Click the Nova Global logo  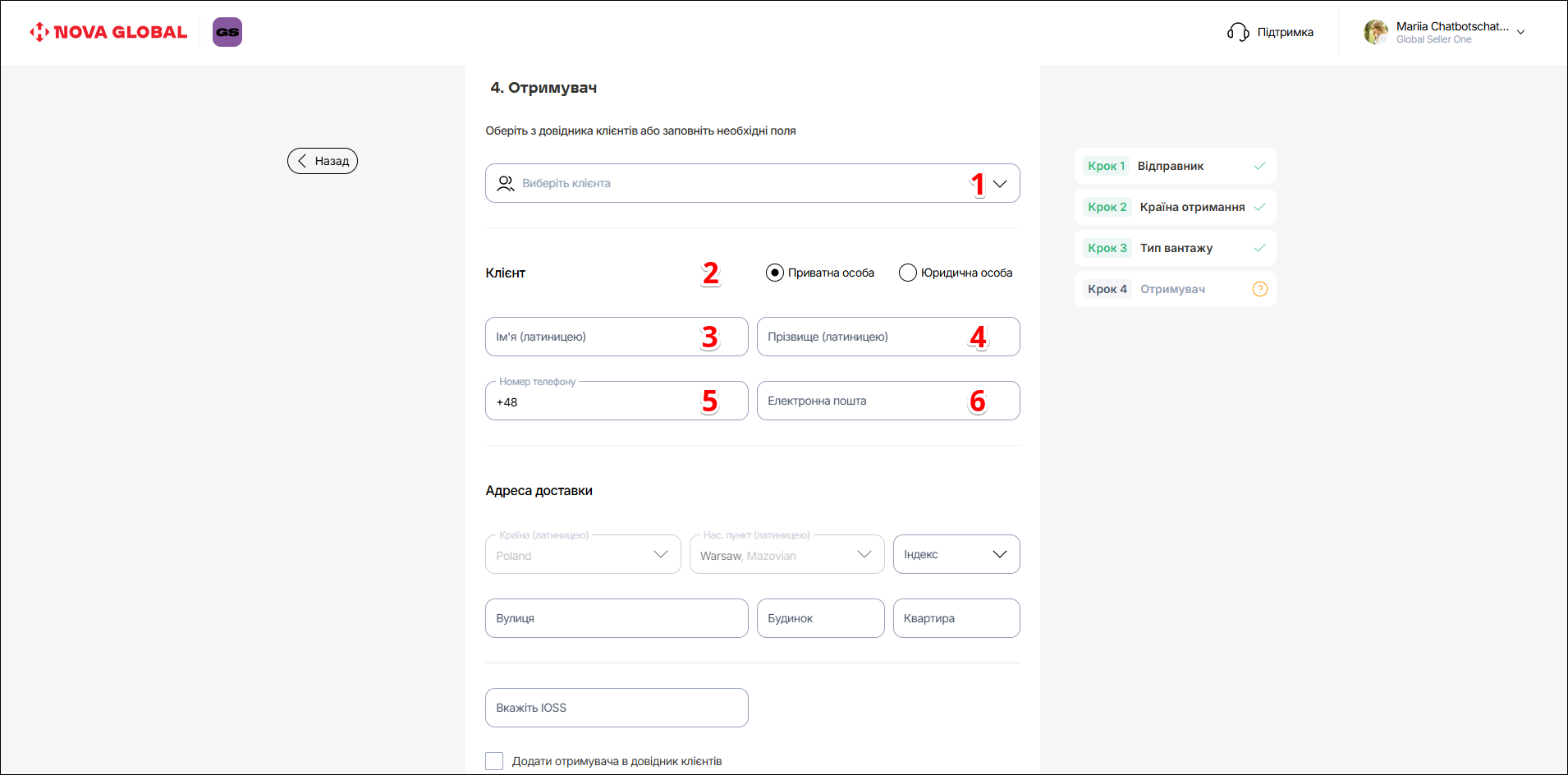click(x=108, y=32)
